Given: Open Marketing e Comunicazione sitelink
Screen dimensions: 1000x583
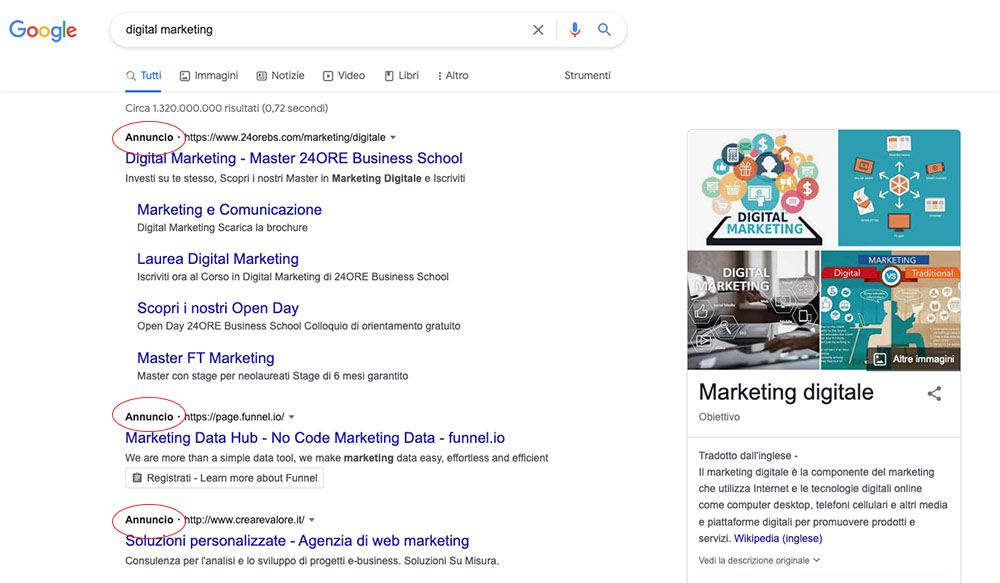Looking at the screenshot, I should pos(230,209).
